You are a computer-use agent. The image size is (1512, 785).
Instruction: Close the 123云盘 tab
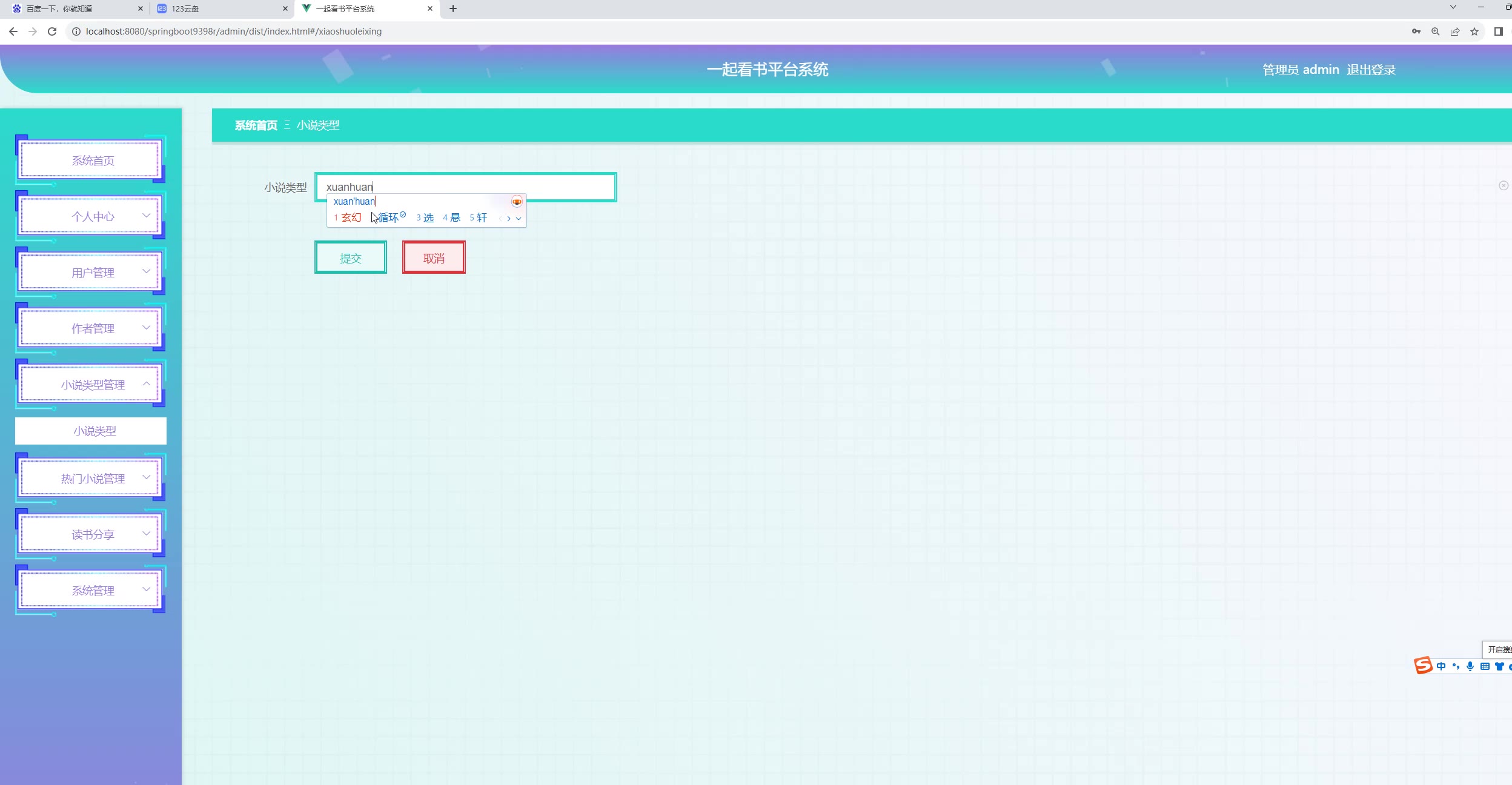pos(285,8)
